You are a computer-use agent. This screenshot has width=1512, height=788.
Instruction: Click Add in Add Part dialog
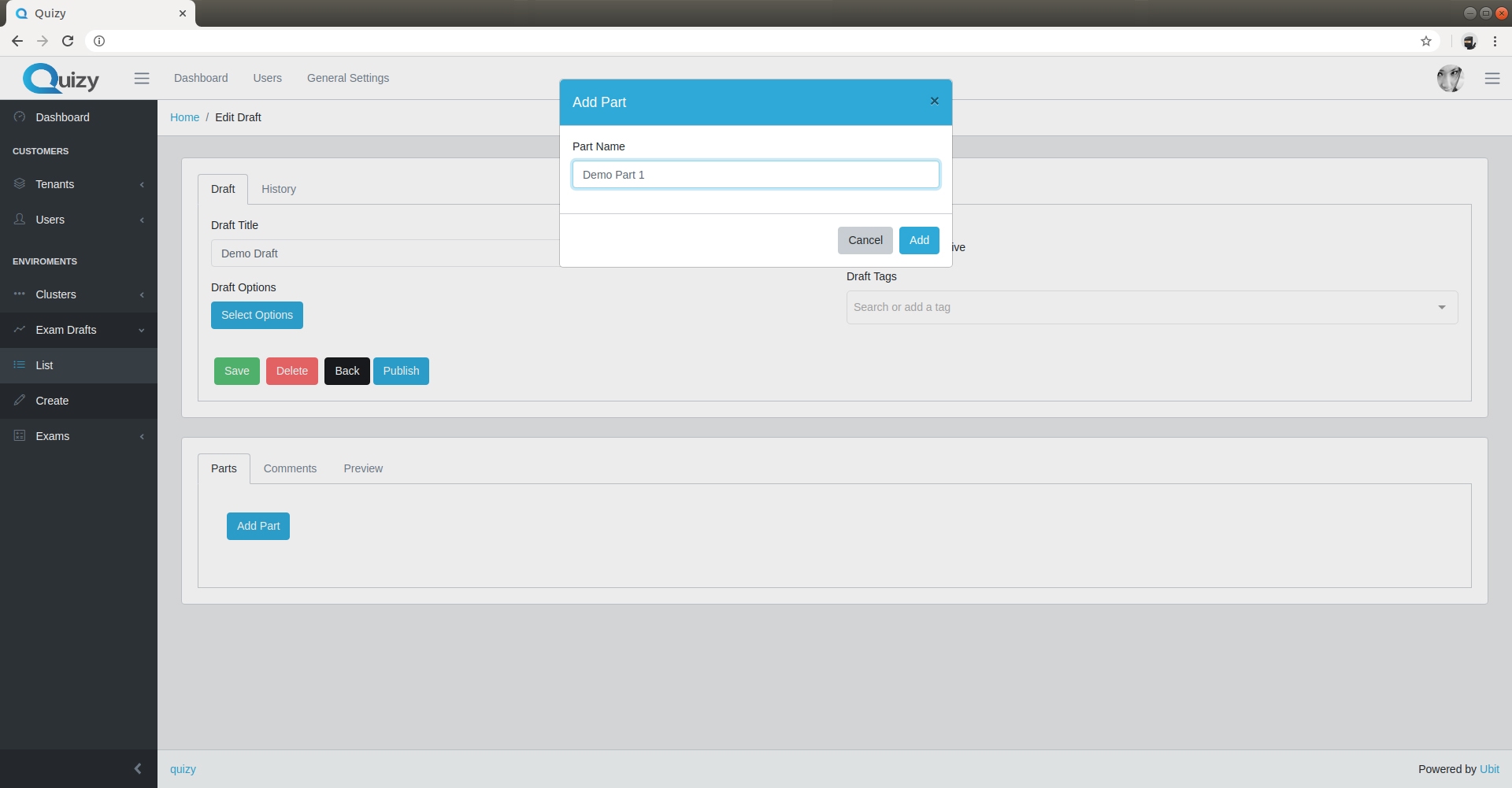pos(919,240)
